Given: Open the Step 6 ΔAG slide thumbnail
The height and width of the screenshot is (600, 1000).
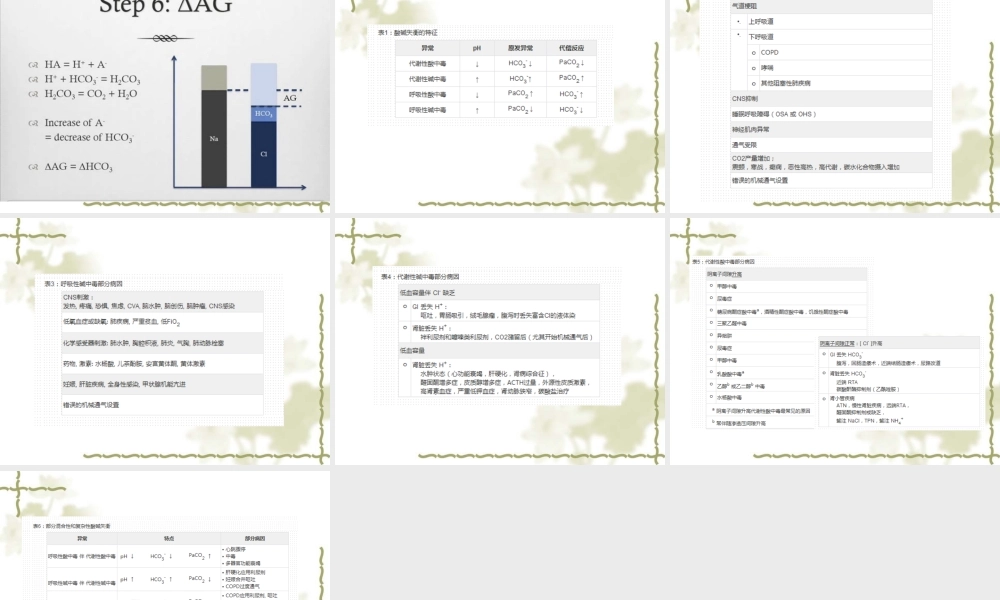Looking at the screenshot, I should pos(165,100).
